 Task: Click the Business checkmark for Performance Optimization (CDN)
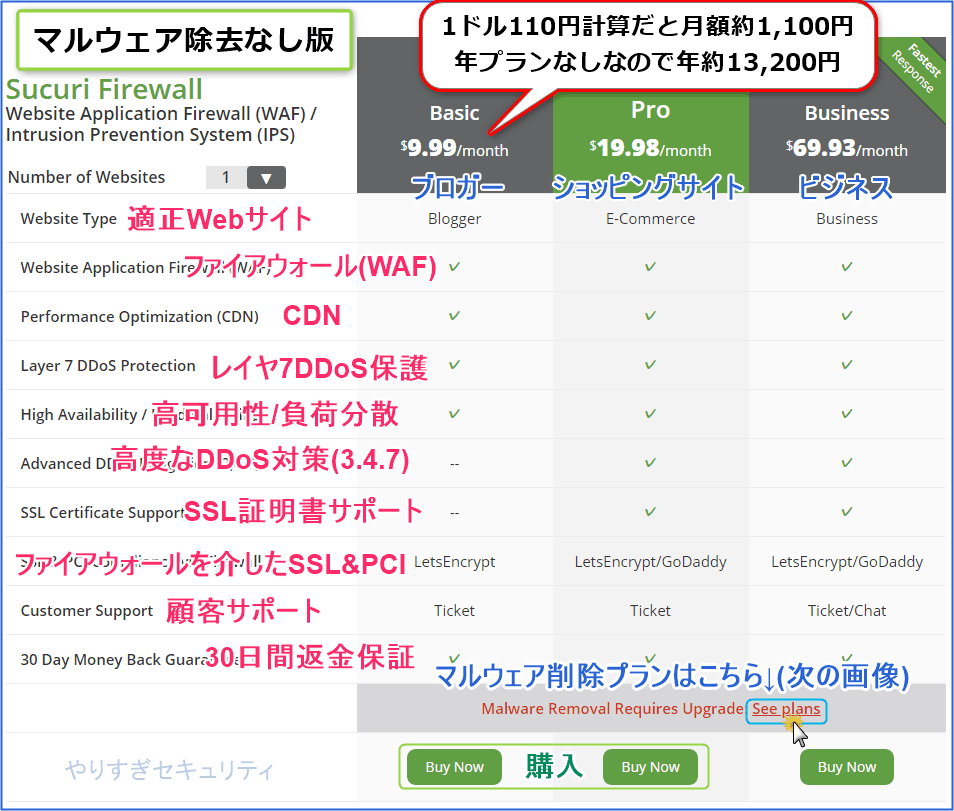pos(847,316)
